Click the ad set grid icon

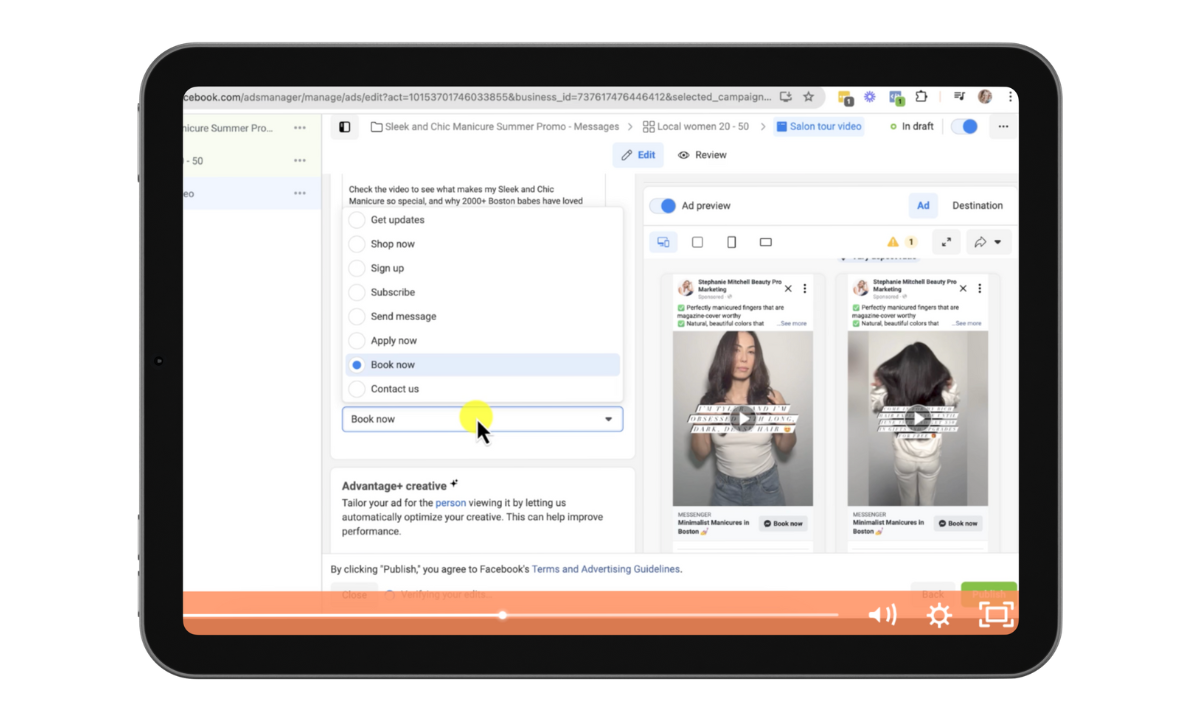pos(649,127)
